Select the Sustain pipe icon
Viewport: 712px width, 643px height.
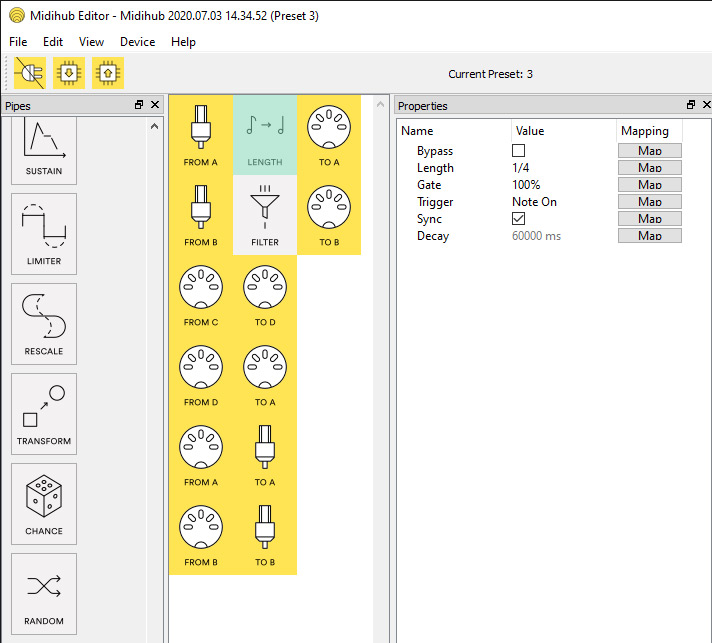point(44,148)
